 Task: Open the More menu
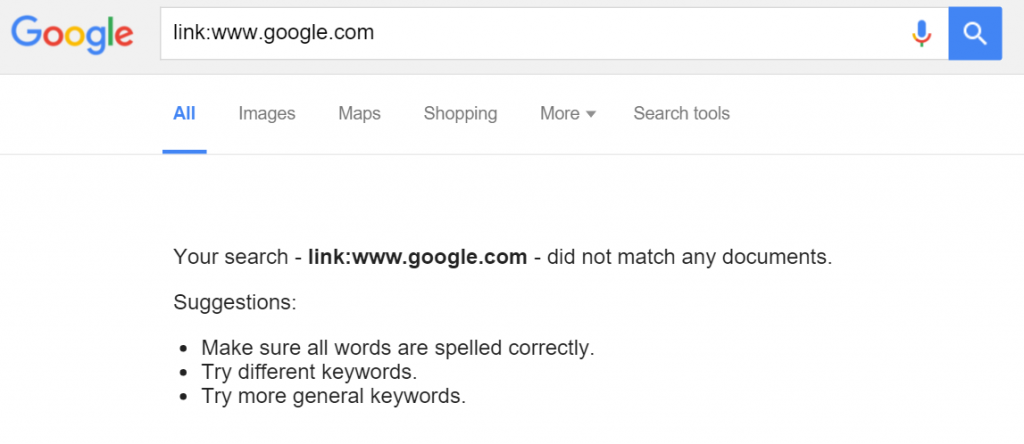pyautogui.click(x=568, y=114)
